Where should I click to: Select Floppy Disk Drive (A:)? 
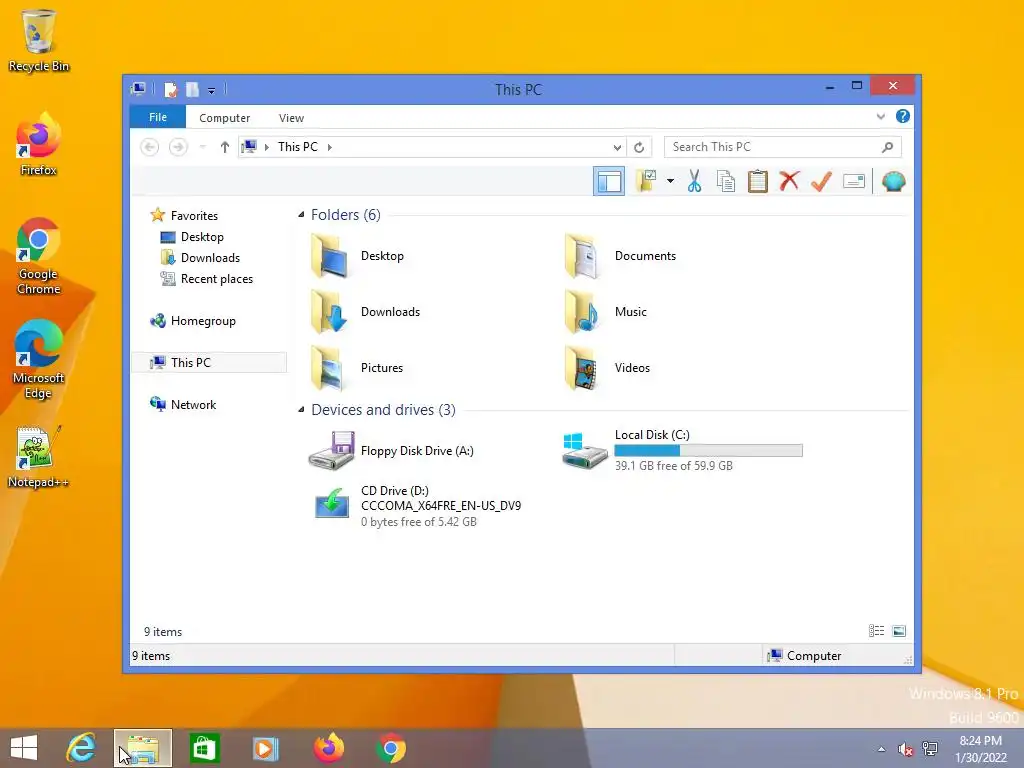tap(392, 451)
